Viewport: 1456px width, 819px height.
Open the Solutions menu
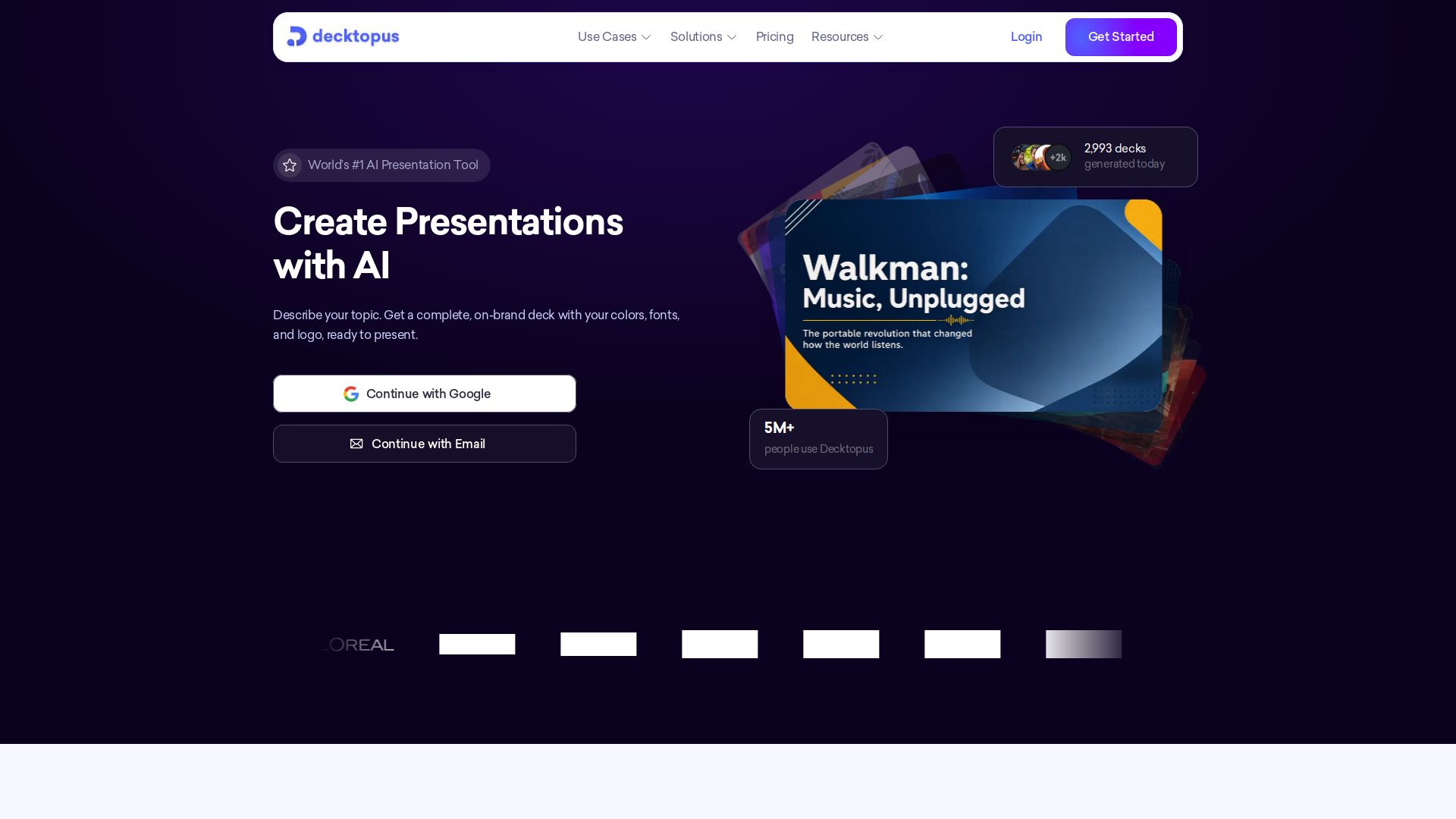click(703, 36)
